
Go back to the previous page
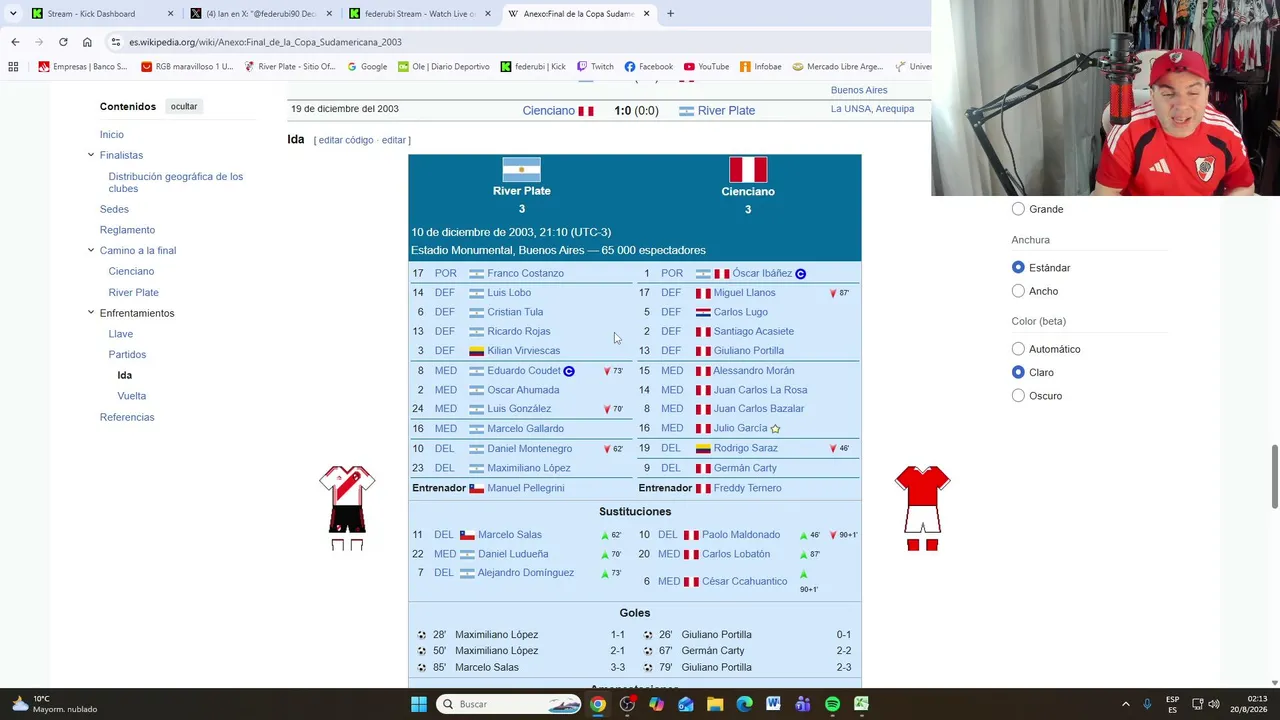pos(15,42)
